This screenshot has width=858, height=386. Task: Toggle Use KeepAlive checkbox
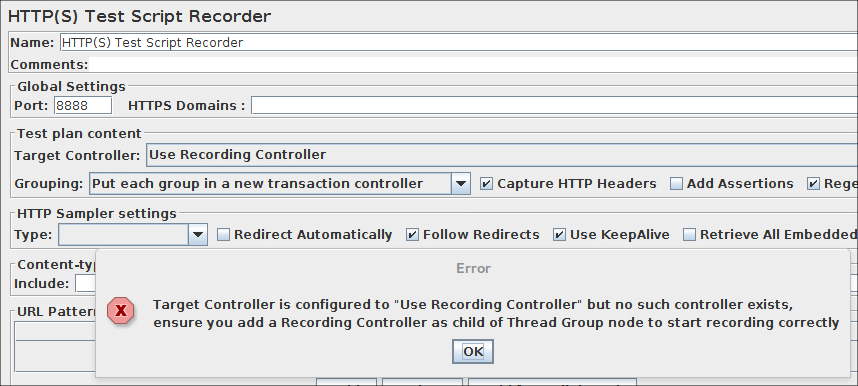click(559, 235)
